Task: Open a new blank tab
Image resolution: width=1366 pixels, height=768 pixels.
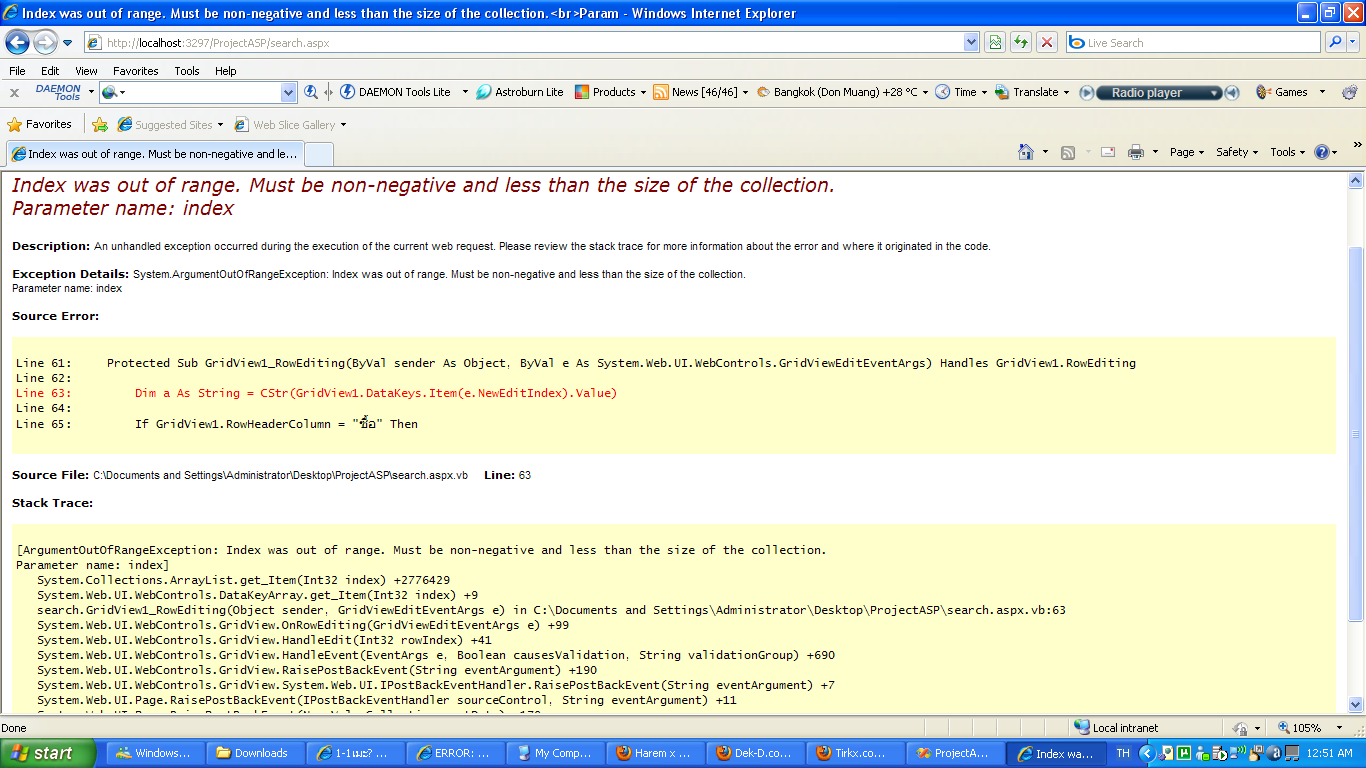Action: tap(318, 154)
